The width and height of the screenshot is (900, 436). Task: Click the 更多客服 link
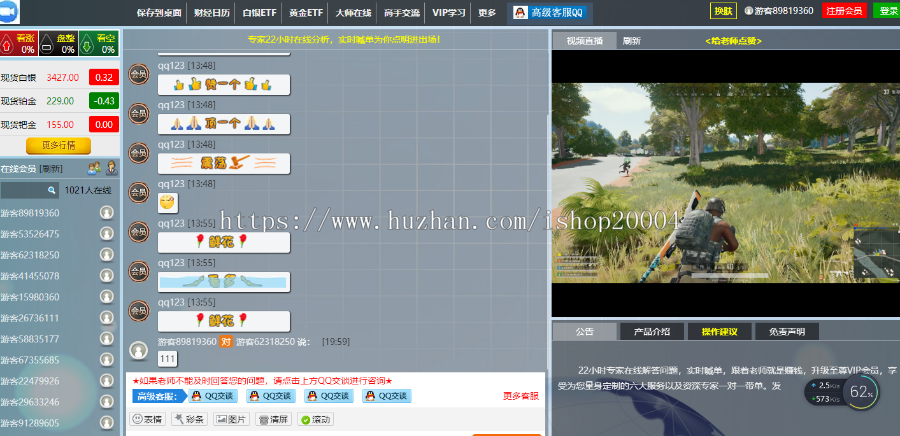(521, 396)
